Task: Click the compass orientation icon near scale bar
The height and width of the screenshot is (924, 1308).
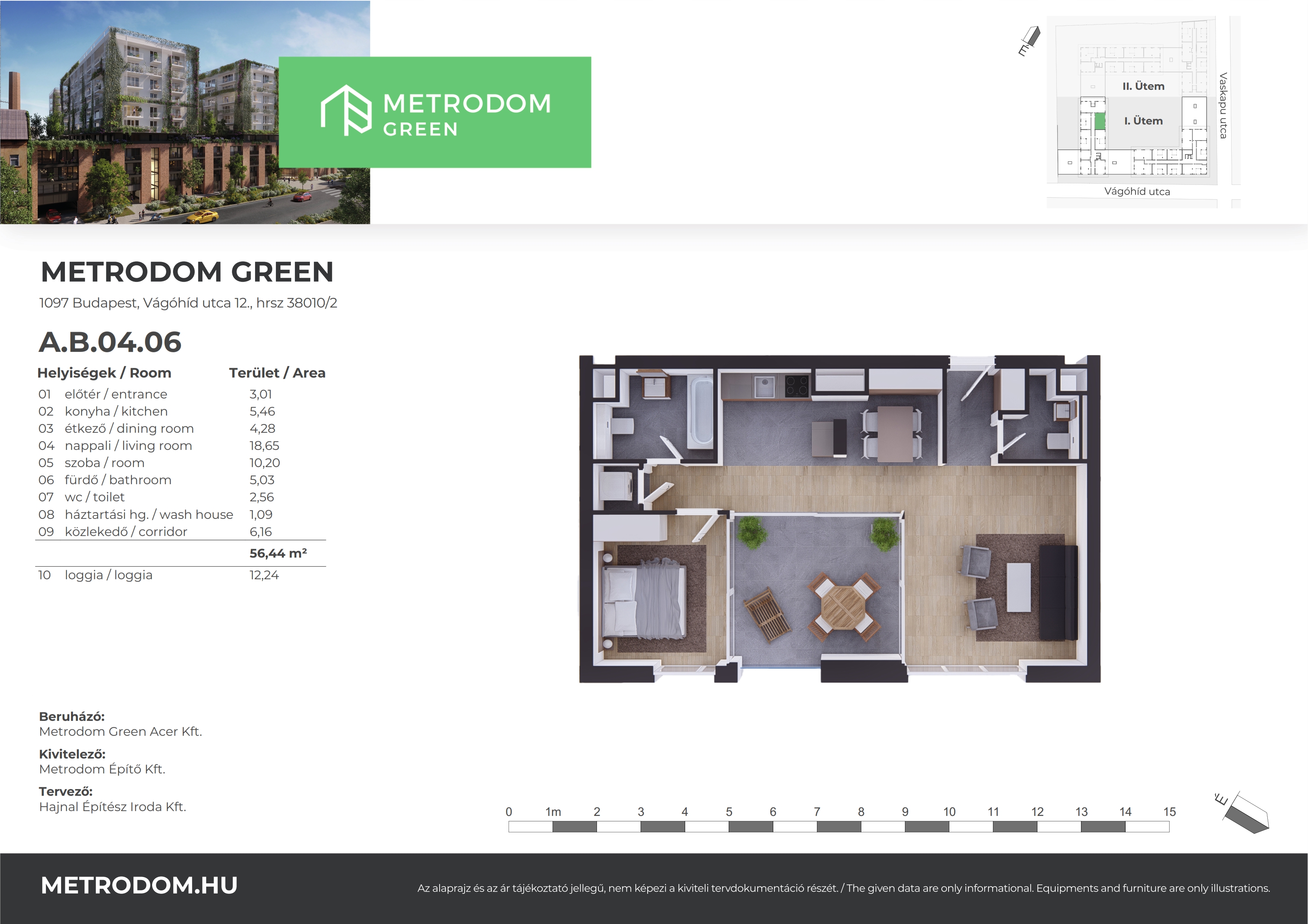Action: point(1242,813)
